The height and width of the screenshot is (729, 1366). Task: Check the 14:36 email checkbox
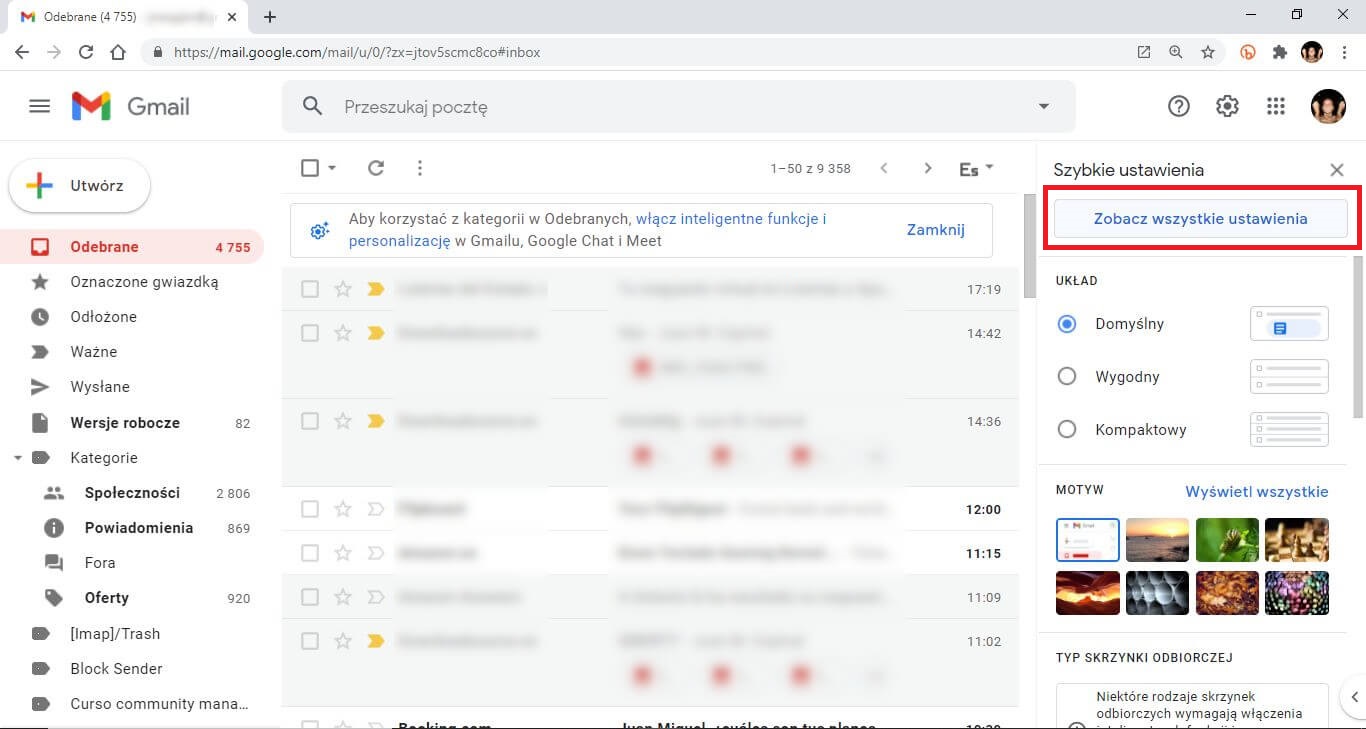pos(310,421)
